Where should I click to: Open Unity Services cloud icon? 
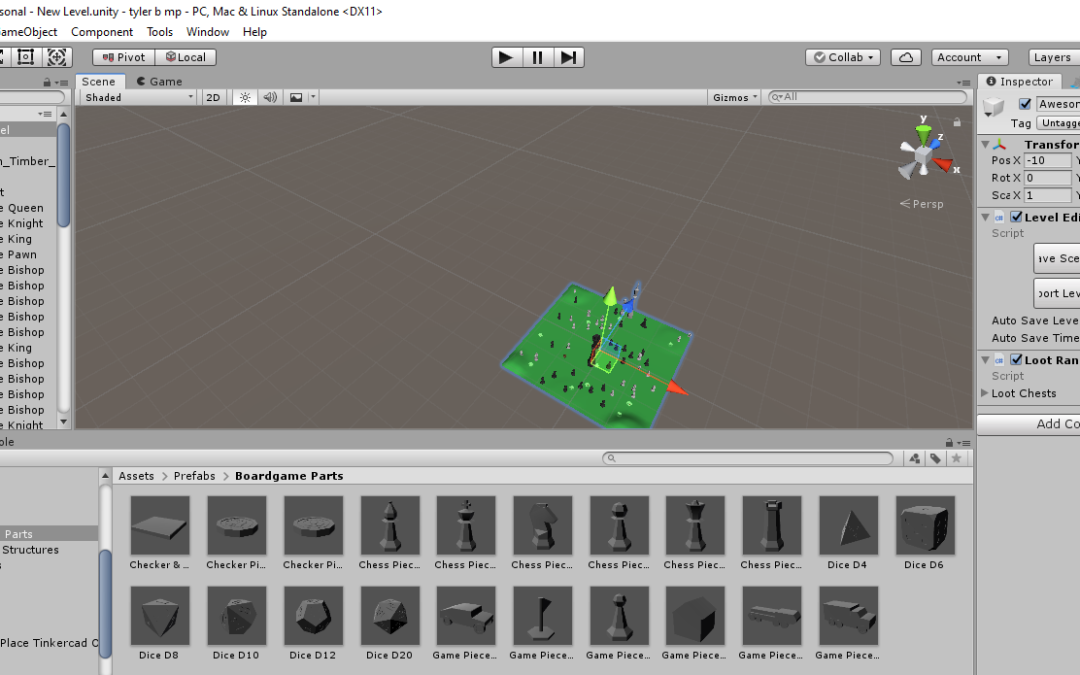pos(906,57)
